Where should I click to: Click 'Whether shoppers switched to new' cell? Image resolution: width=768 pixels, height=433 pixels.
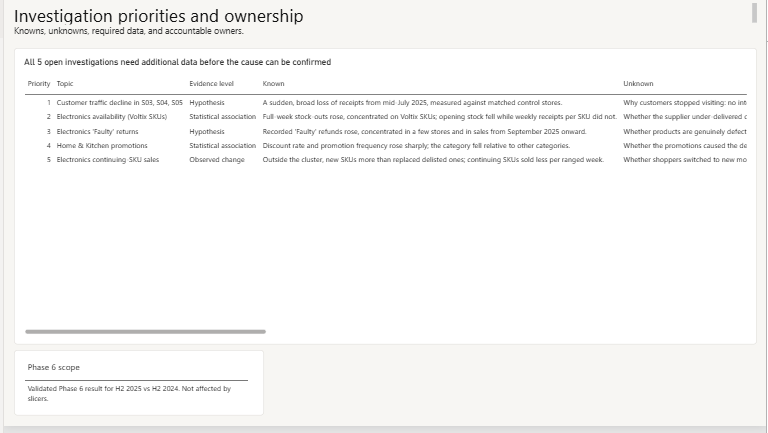(685, 160)
